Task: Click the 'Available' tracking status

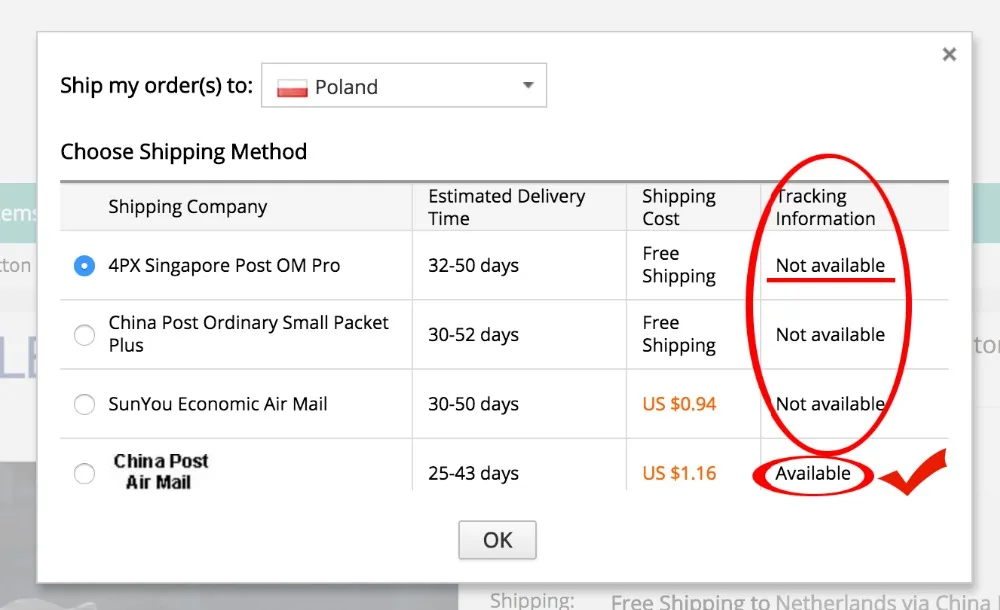Action: click(x=812, y=473)
